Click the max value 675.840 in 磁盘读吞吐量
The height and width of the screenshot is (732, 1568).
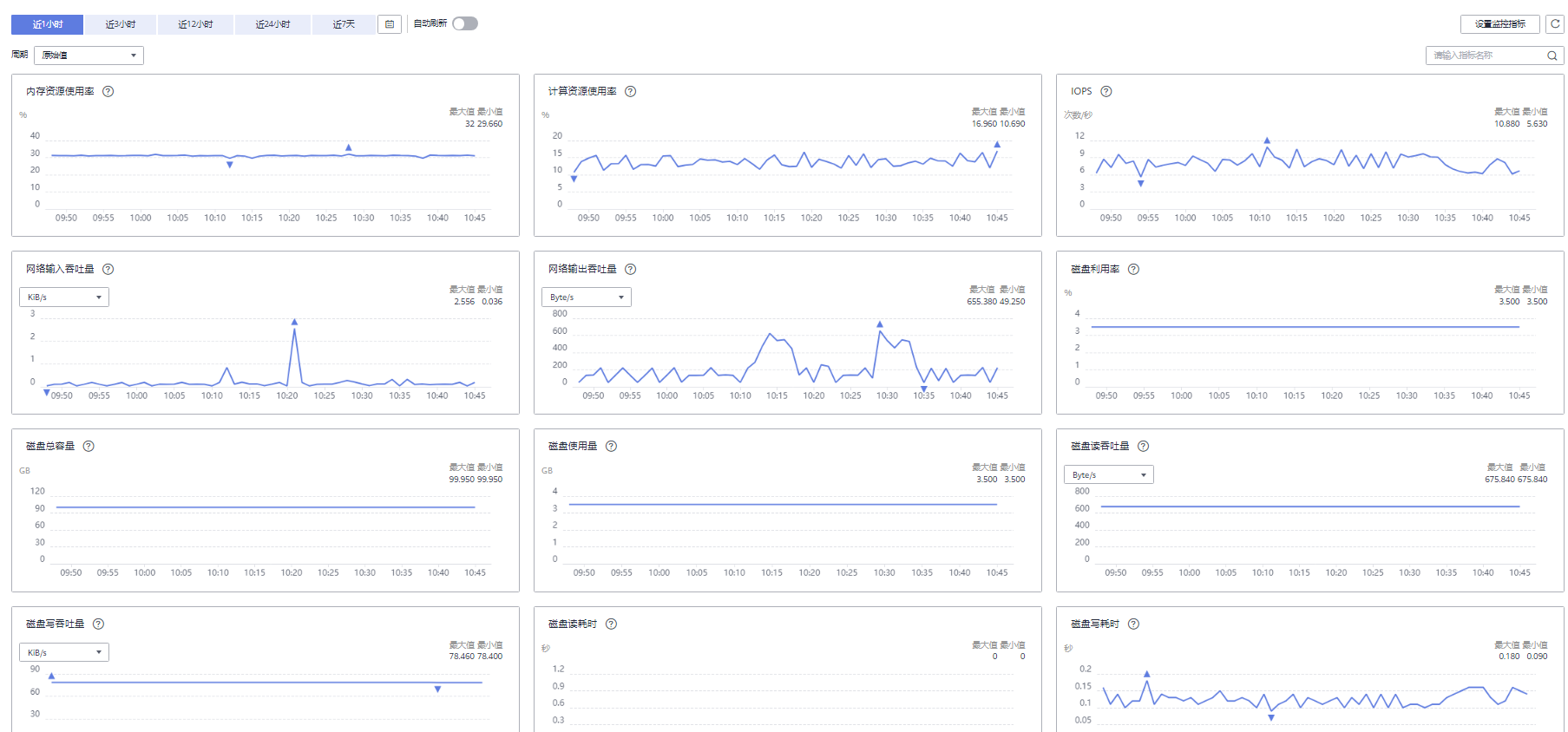pyautogui.click(x=1500, y=480)
